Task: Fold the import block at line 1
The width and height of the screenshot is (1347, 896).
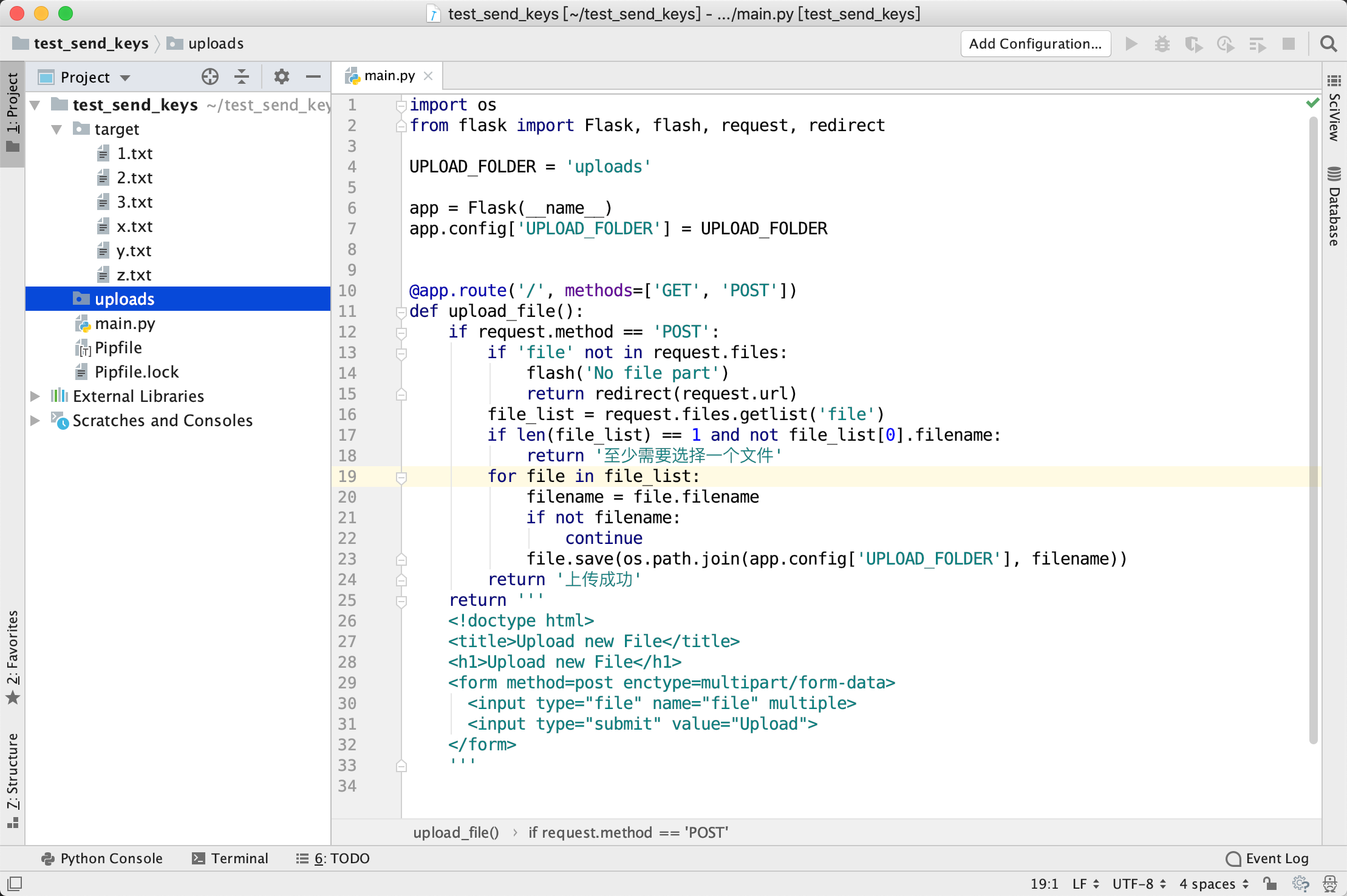Action: (401, 106)
